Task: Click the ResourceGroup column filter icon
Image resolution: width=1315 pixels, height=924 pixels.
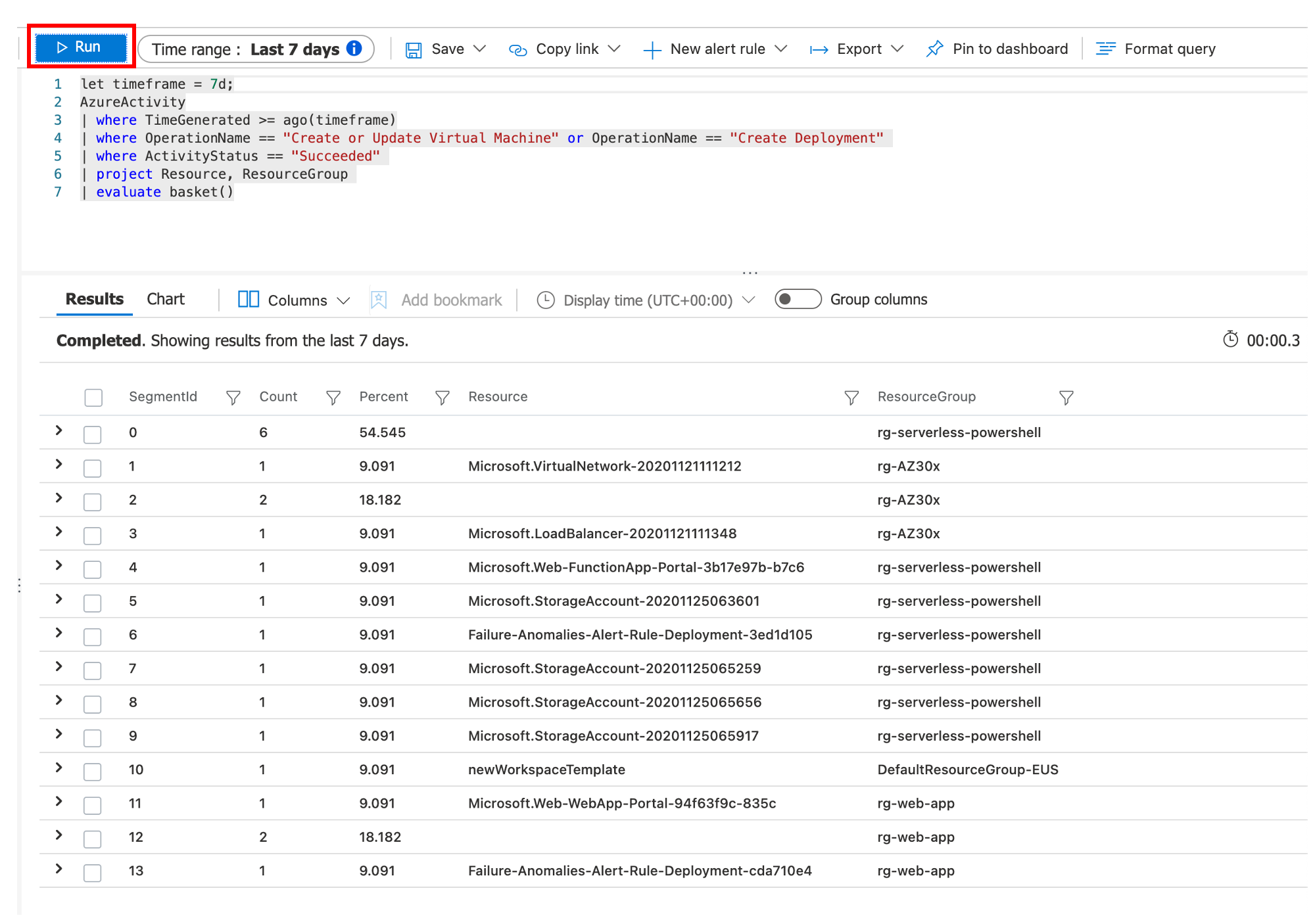Action: [1066, 398]
